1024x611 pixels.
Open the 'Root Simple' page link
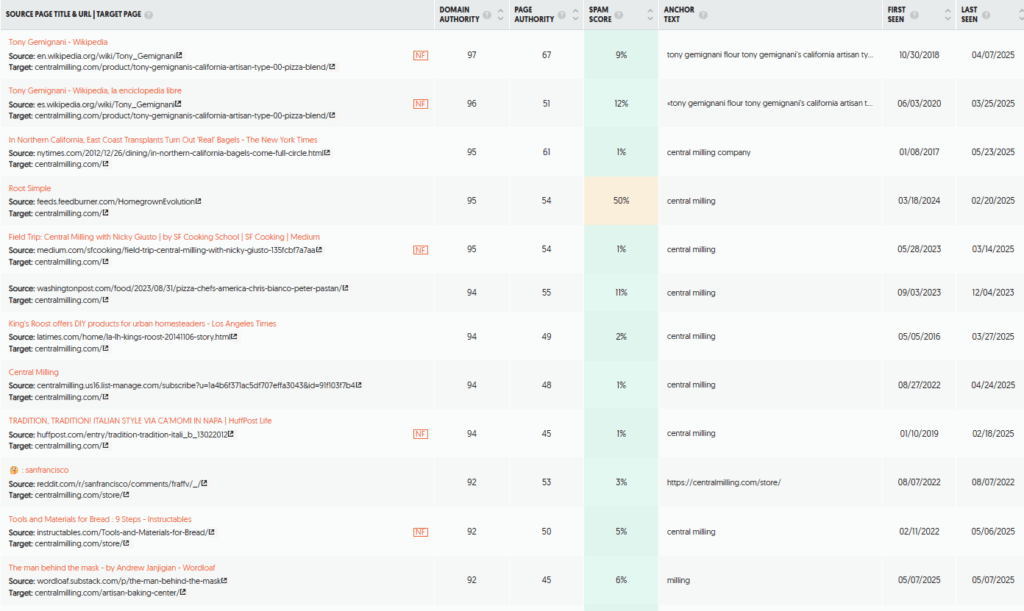[x=29, y=188]
